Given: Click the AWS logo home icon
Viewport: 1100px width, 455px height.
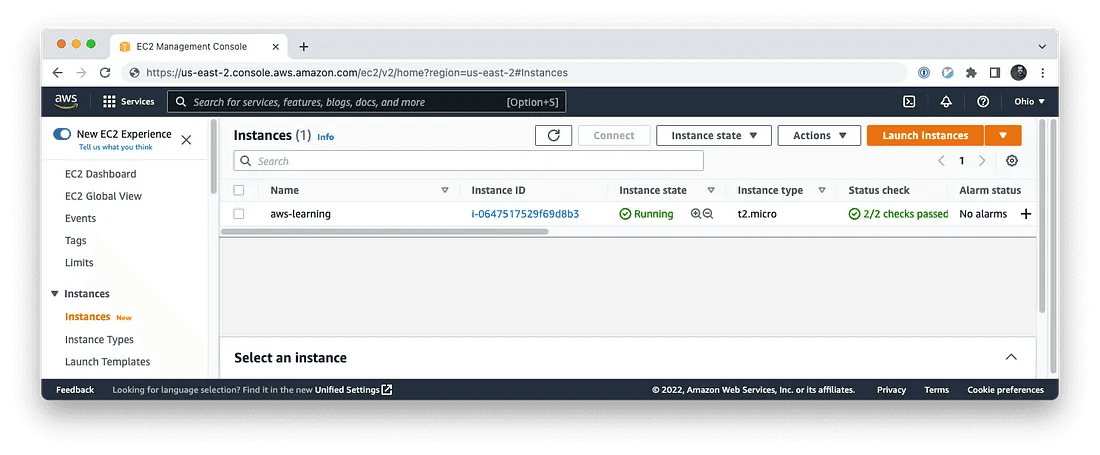Looking at the screenshot, I should coord(66,102).
